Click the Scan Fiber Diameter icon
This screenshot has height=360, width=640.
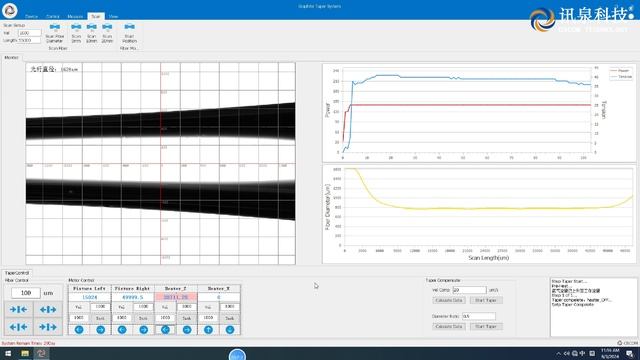[54, 33]
